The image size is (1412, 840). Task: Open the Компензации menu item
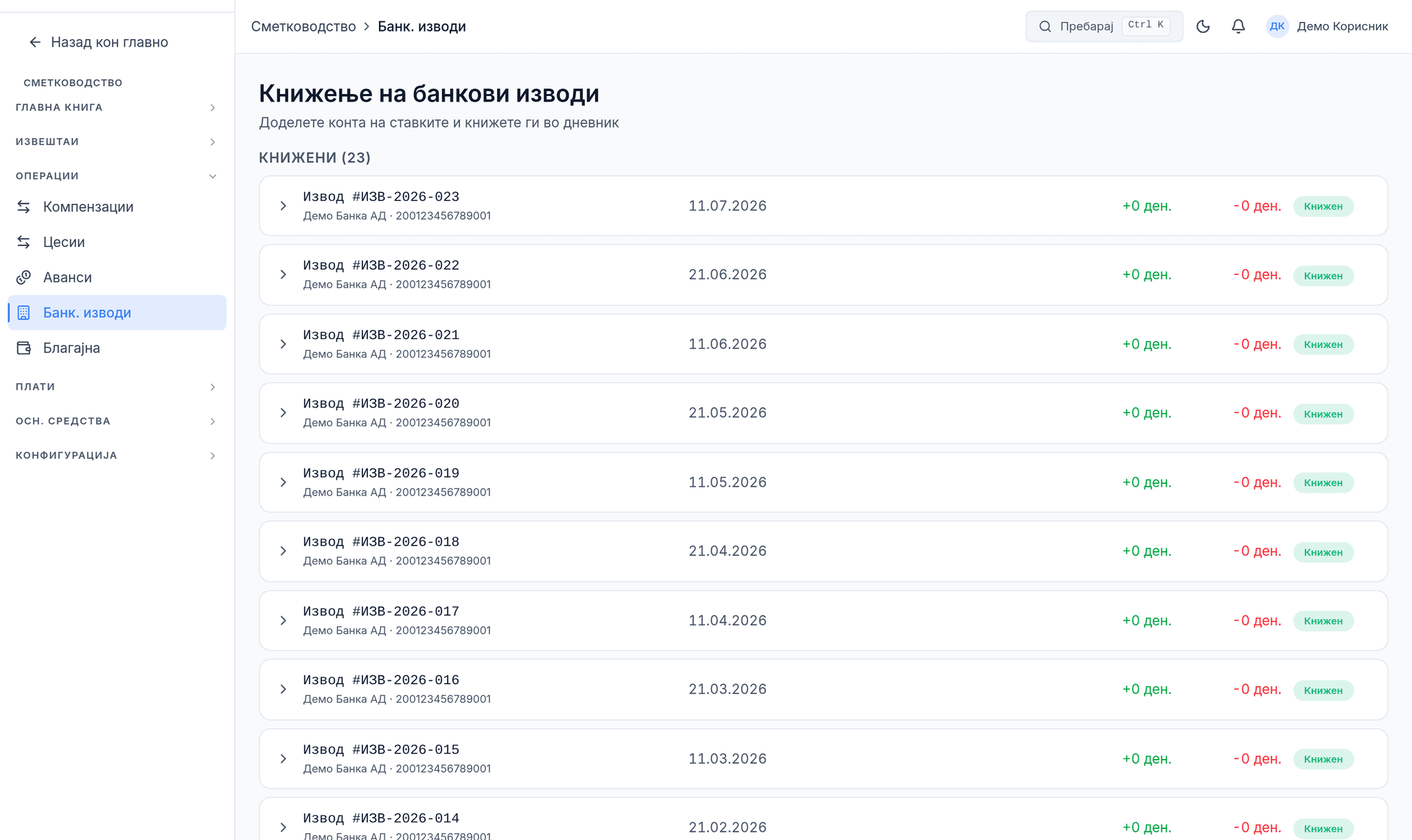pyautogui.click(x=117, y=207)
